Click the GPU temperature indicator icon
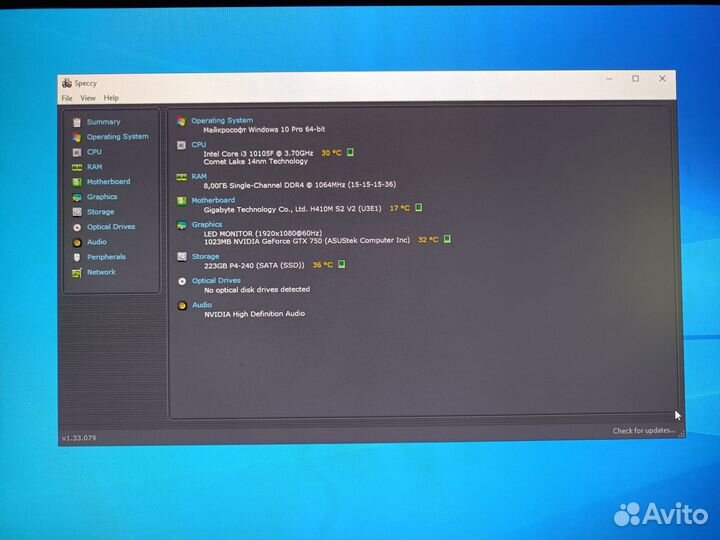This screenshot has width=720, height=540. (447, 239)
